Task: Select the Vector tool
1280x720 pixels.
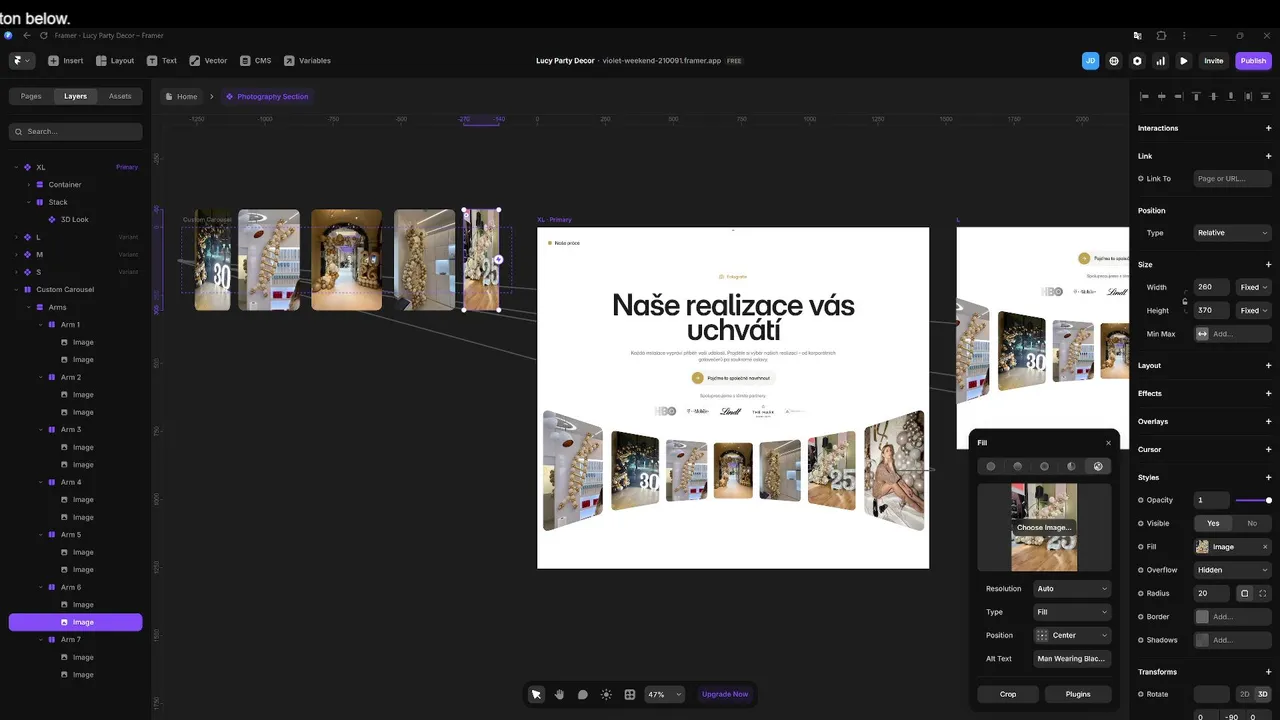Action: [x=208, y=61]
